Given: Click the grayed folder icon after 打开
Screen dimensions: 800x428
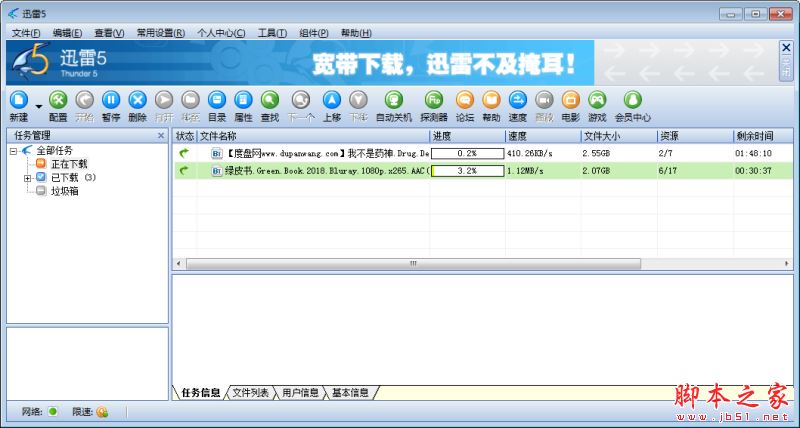Looking at the screenshot, I should [190, 100].
